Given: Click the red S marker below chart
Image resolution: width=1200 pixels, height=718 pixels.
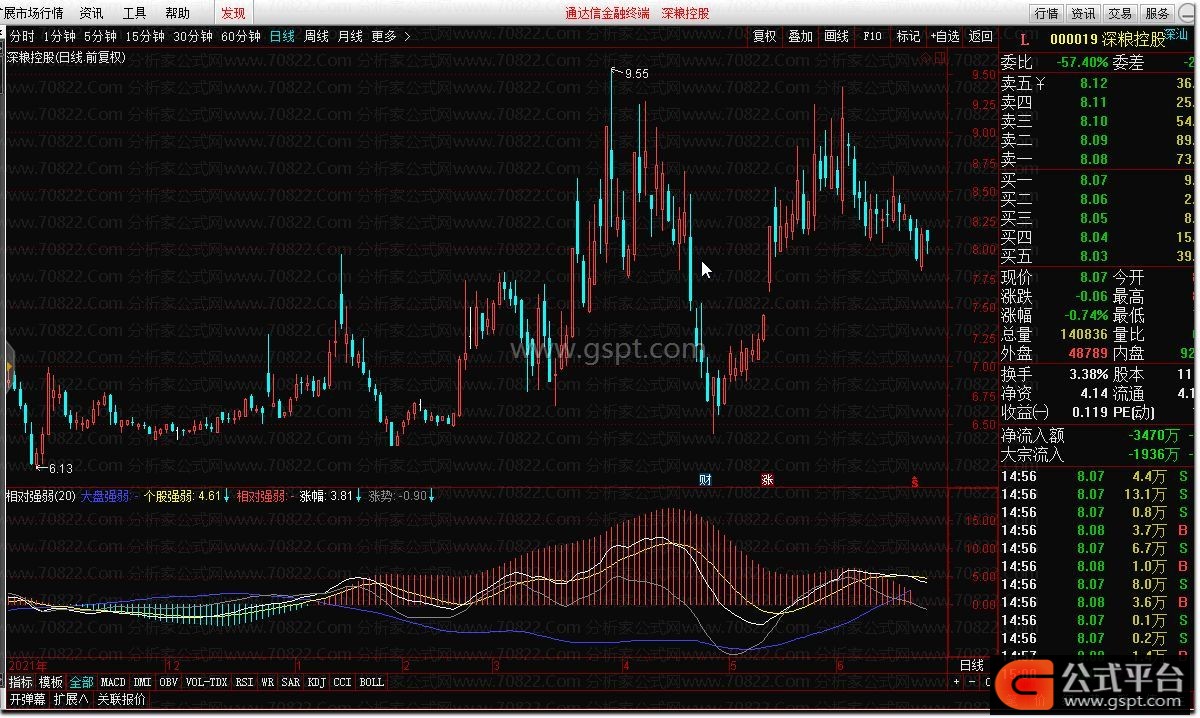Looking at the screenshot, I should (x=915, y=481).
